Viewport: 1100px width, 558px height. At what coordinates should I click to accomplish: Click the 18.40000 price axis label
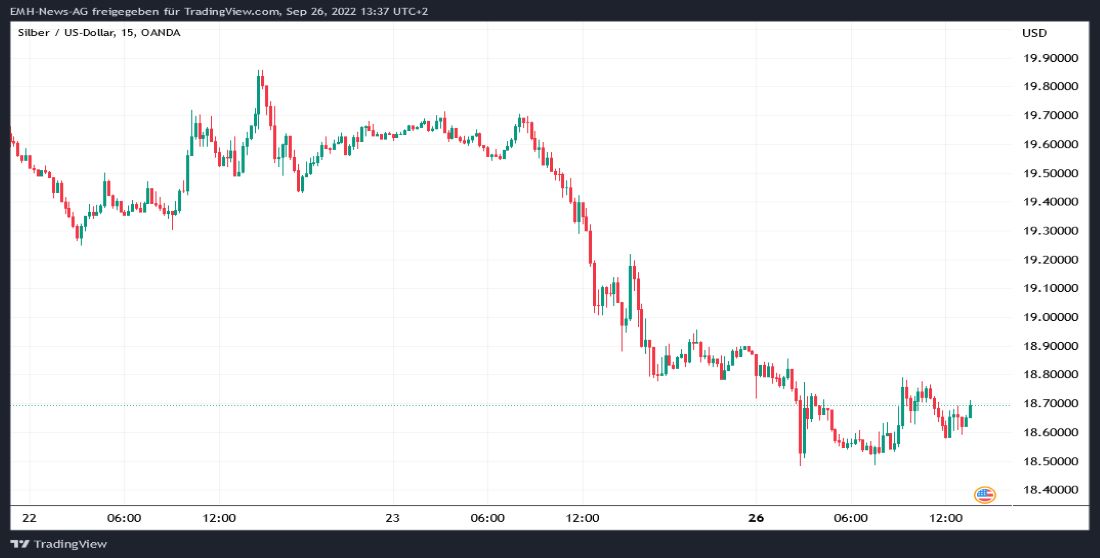pyautogui.click(x=1049, y=490)
